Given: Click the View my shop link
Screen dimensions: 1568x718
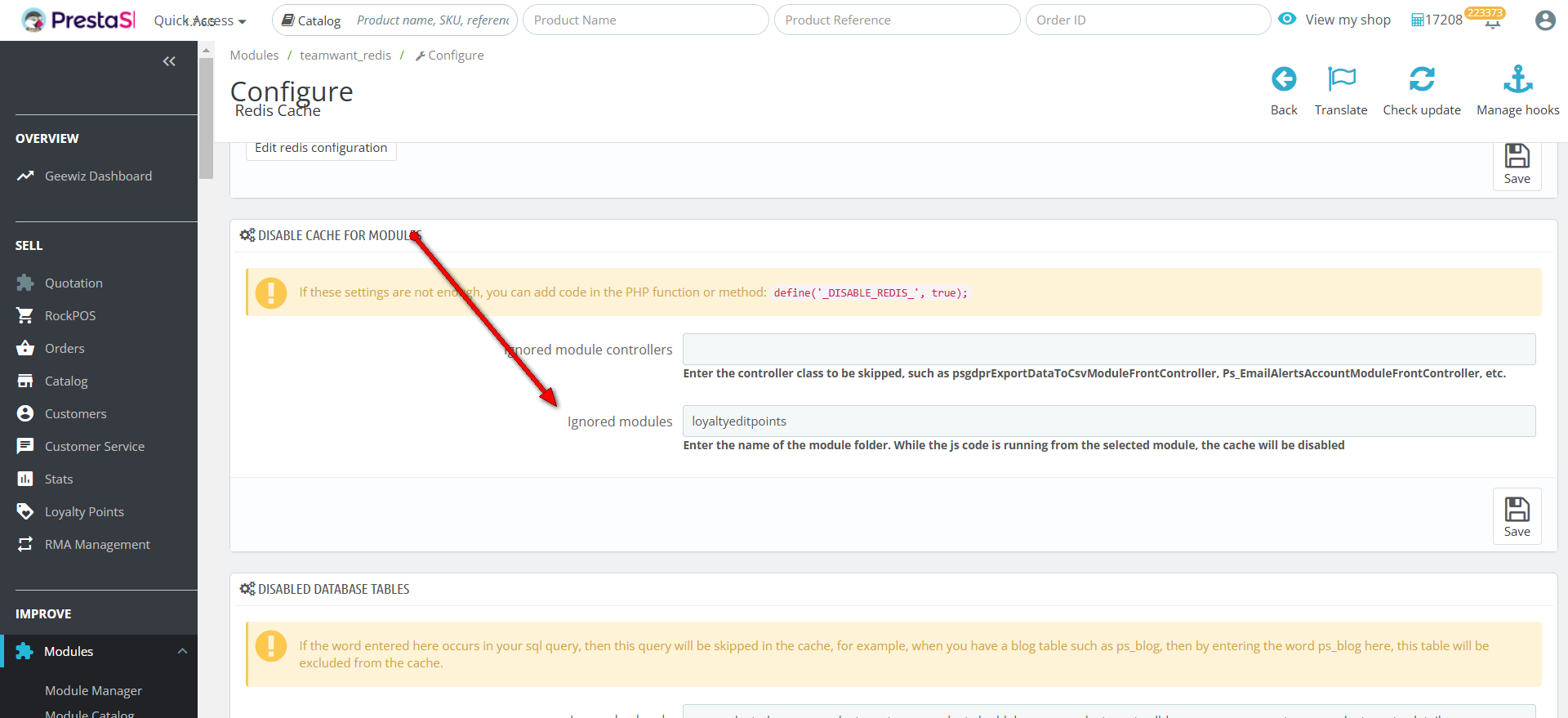Looking at the screenshot, I should [1347, 20].
